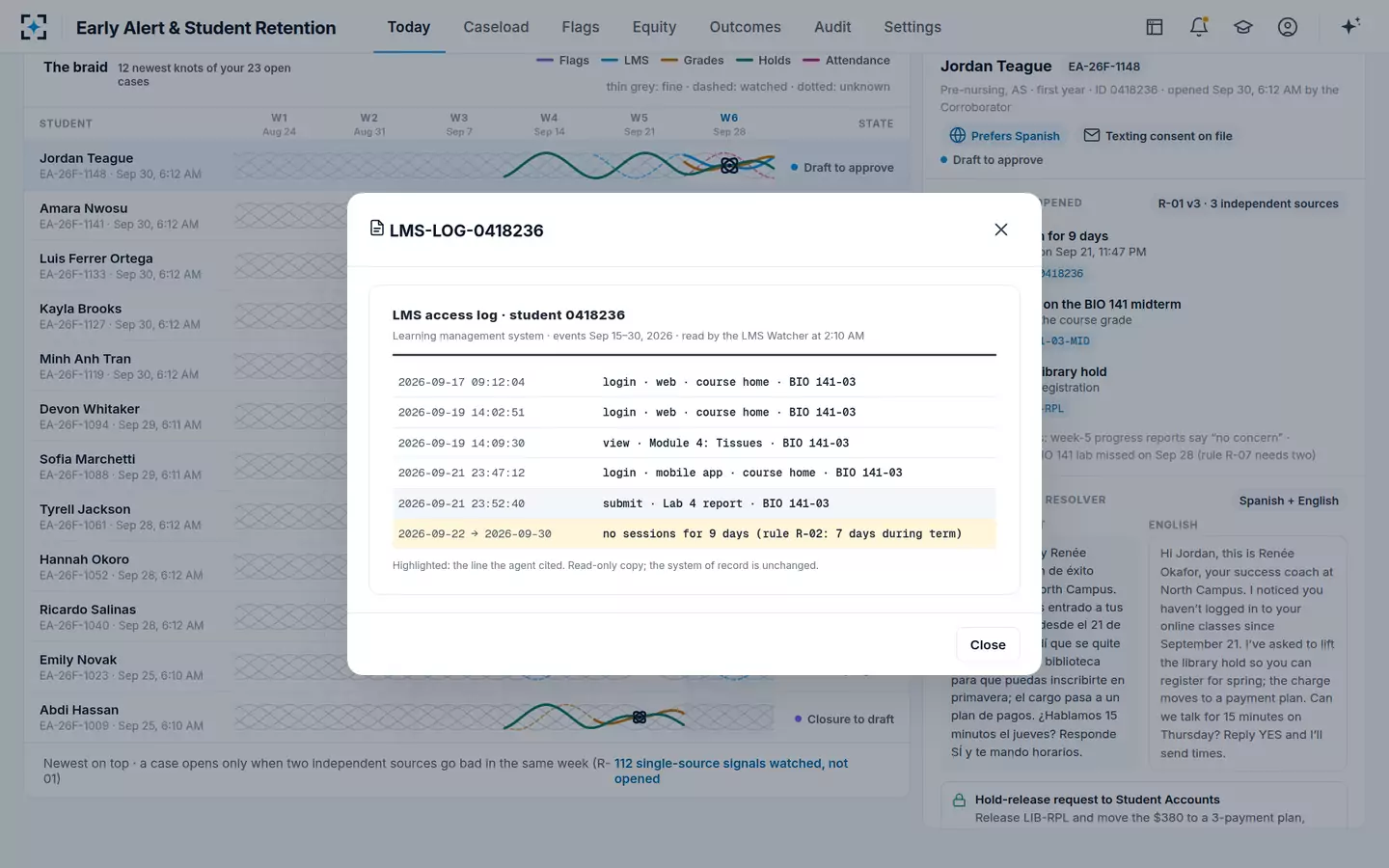The height and width of the screenshot is (868, 1389).
Task: Open the 112 single-source signals watched link
Action: [731, 771]
